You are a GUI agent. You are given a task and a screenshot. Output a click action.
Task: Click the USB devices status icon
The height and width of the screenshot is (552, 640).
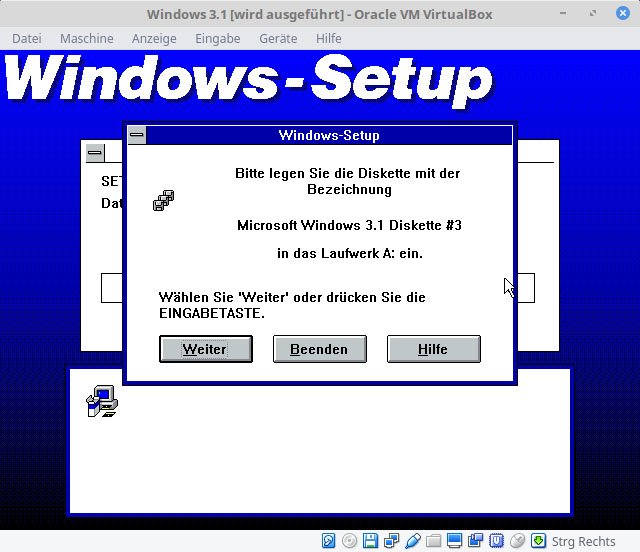click(413, 541)
